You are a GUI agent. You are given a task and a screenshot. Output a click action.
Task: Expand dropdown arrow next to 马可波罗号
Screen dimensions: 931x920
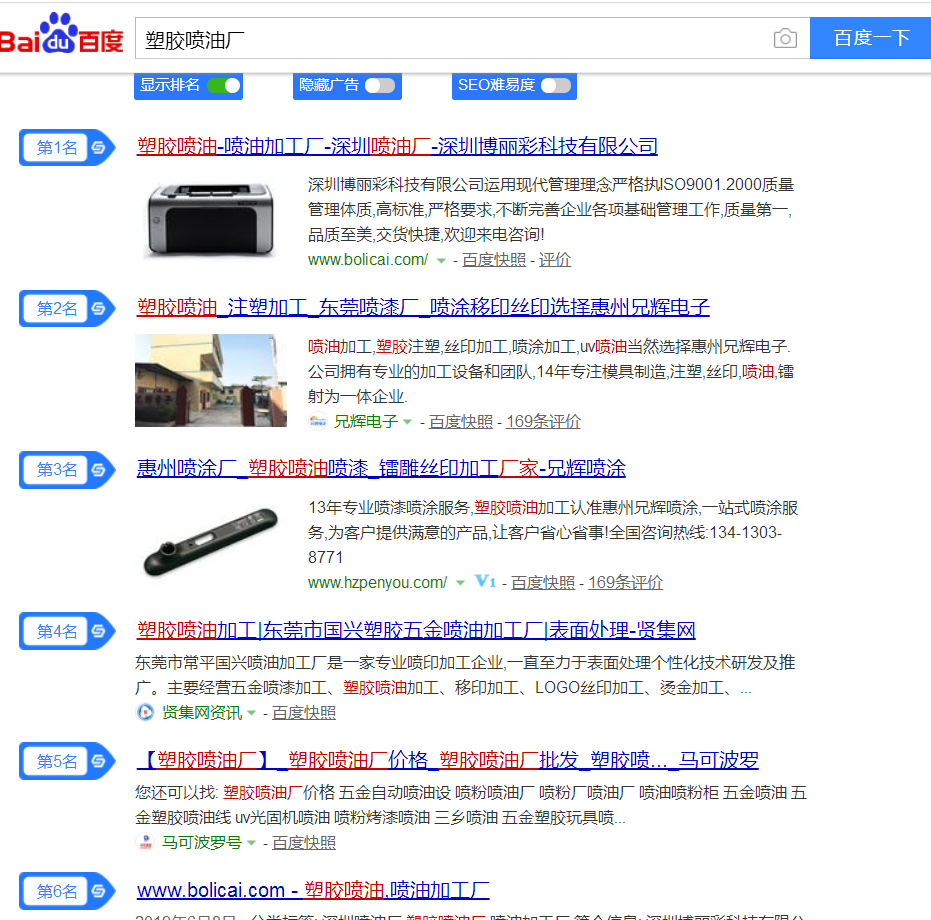251,843
